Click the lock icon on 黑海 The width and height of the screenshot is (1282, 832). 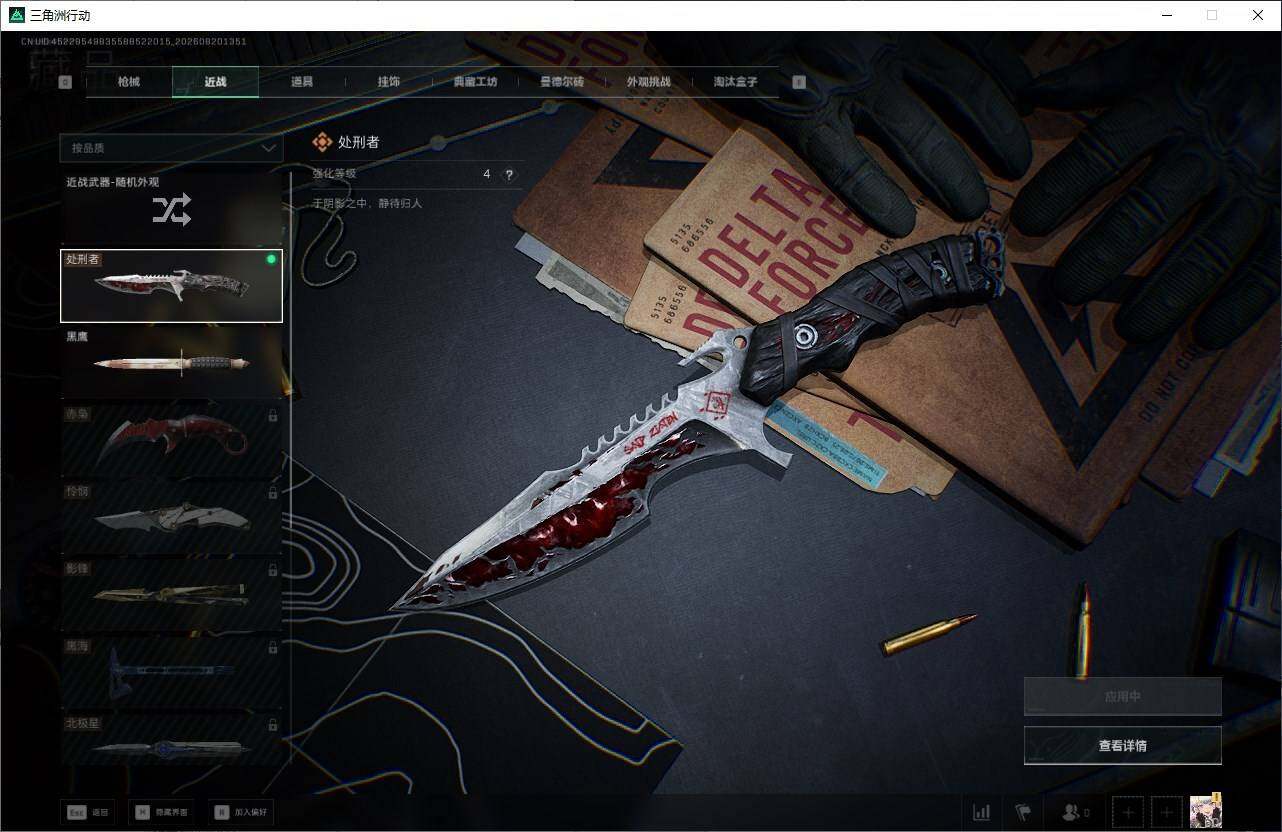(273, 647)
